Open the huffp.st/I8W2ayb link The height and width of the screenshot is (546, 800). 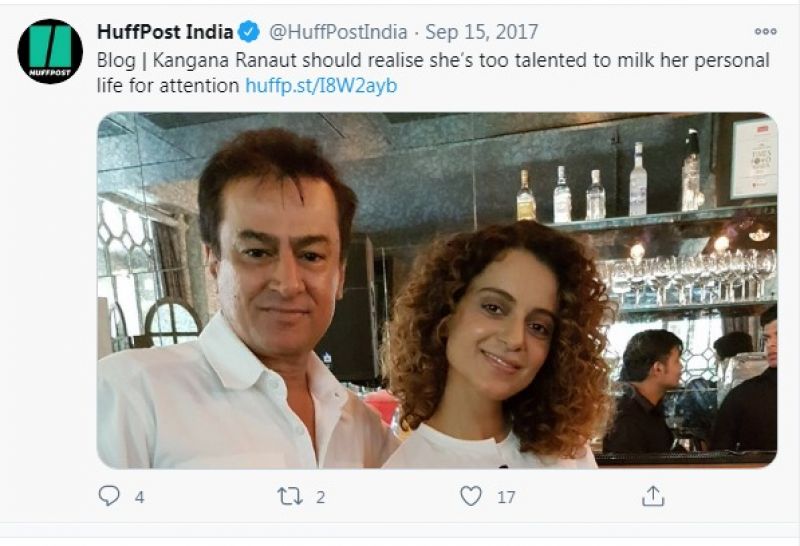click(321, 86)
